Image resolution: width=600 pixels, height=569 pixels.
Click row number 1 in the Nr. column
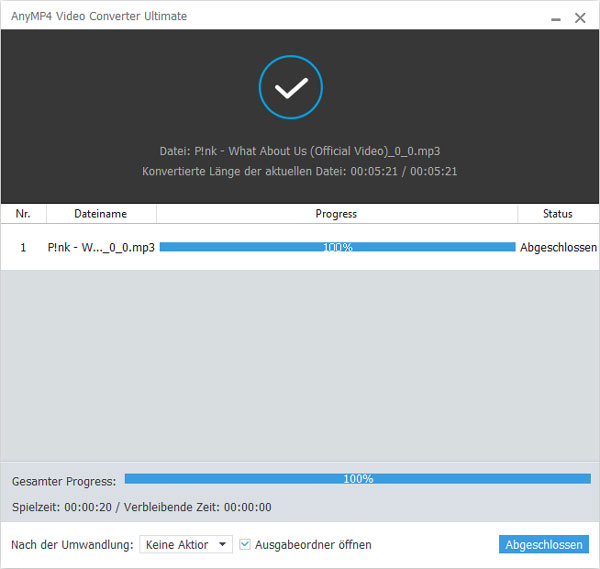(x=23, y=248)
